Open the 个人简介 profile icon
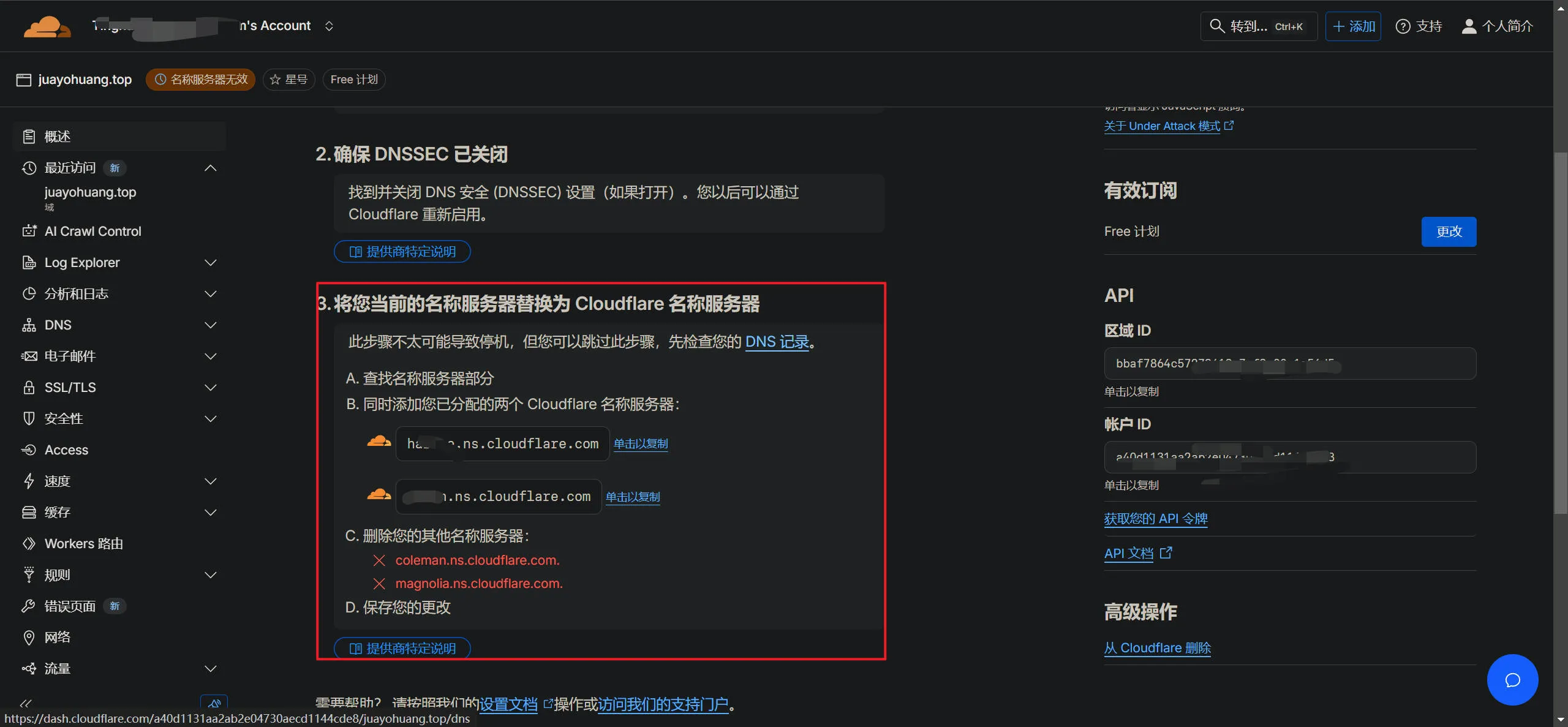 tap(1469, 26)
